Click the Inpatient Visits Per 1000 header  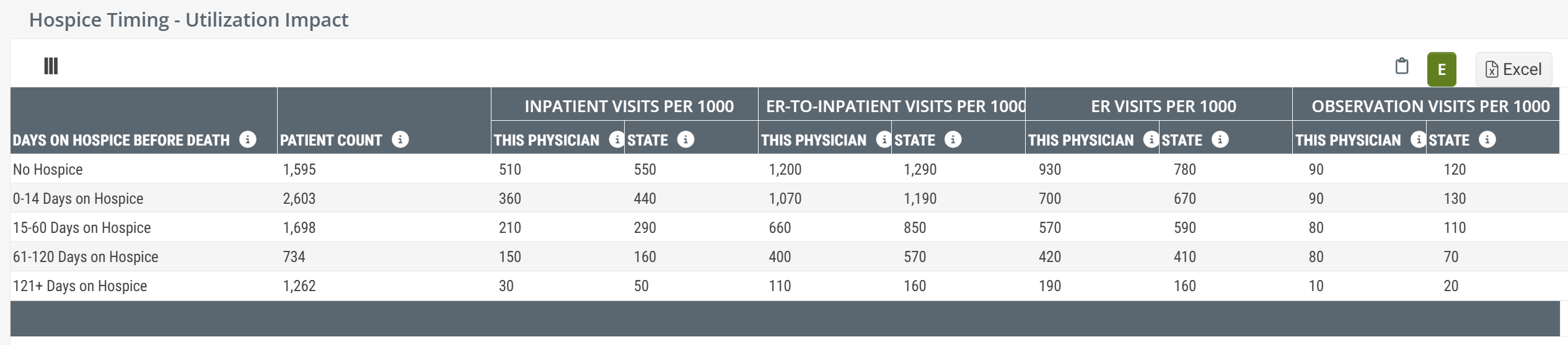[x=628, y=106]
